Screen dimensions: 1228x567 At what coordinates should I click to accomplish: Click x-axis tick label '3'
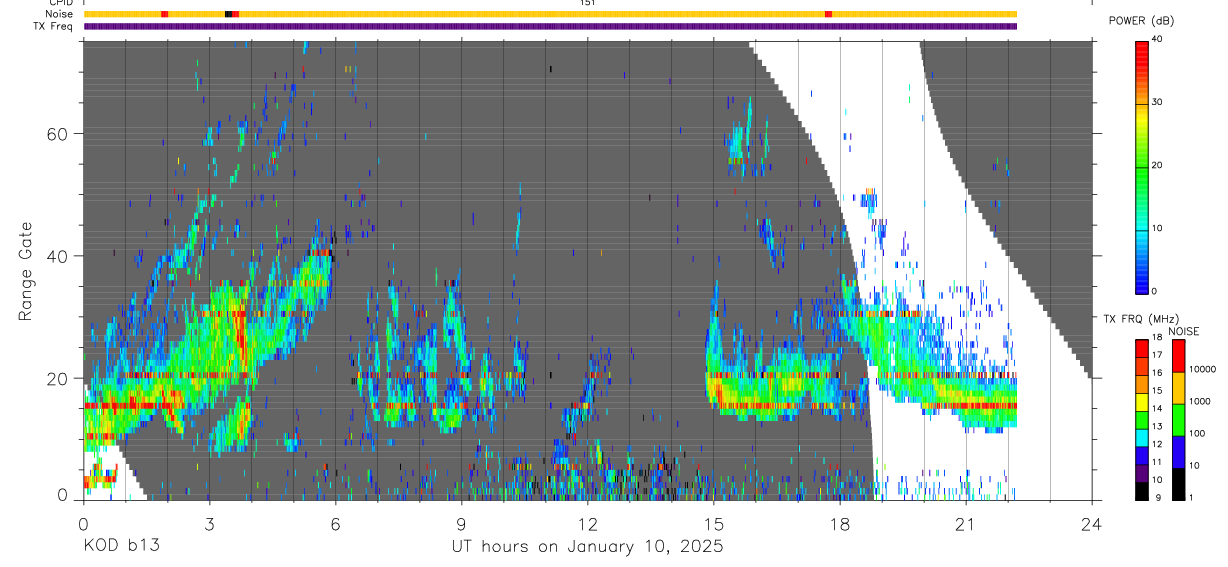coord(209,524)
